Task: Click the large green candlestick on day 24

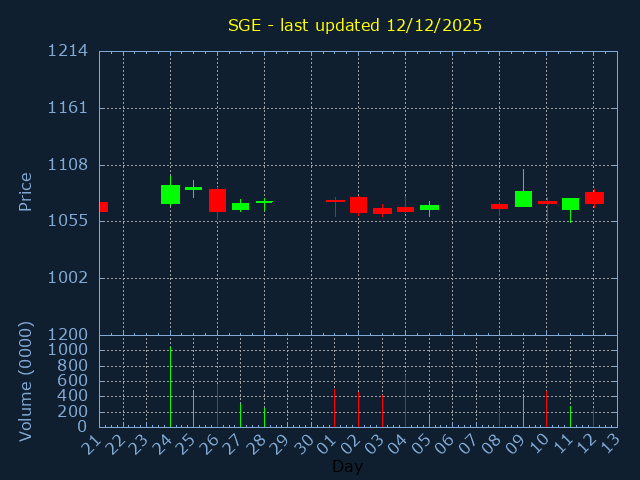Action: point(170,194)
